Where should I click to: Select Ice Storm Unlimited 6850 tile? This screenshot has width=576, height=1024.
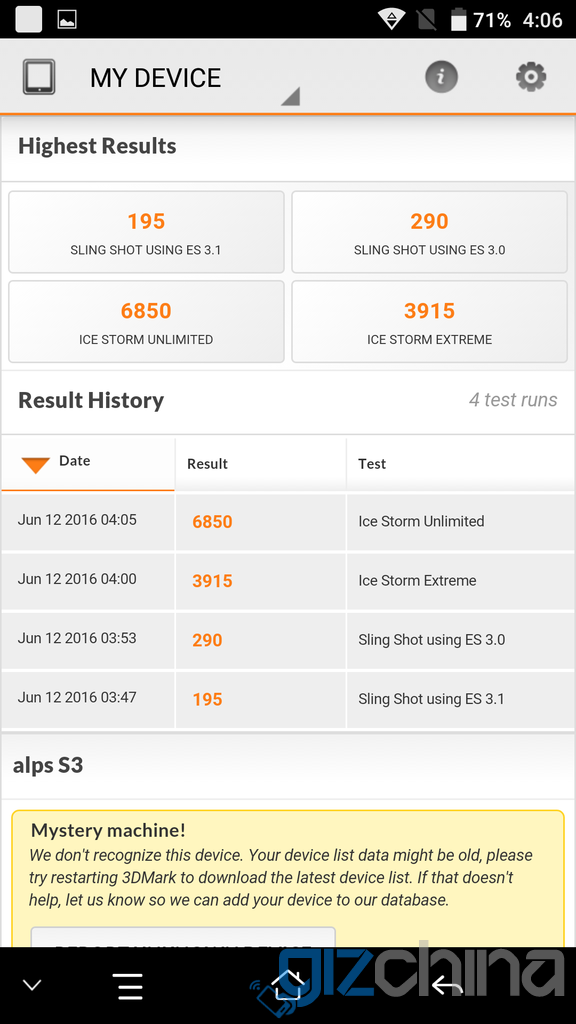pos(146,321)
